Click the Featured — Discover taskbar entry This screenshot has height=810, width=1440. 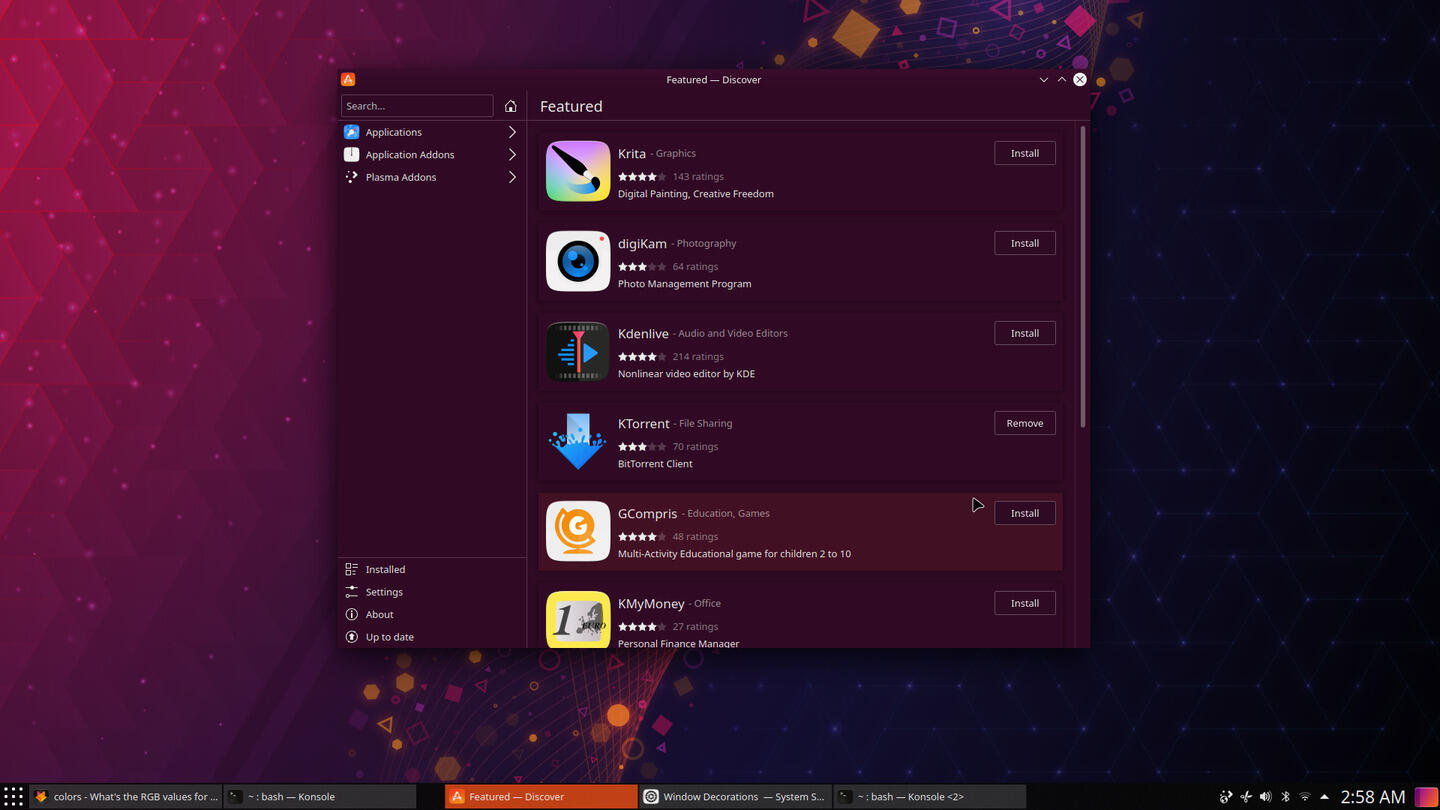541,797
